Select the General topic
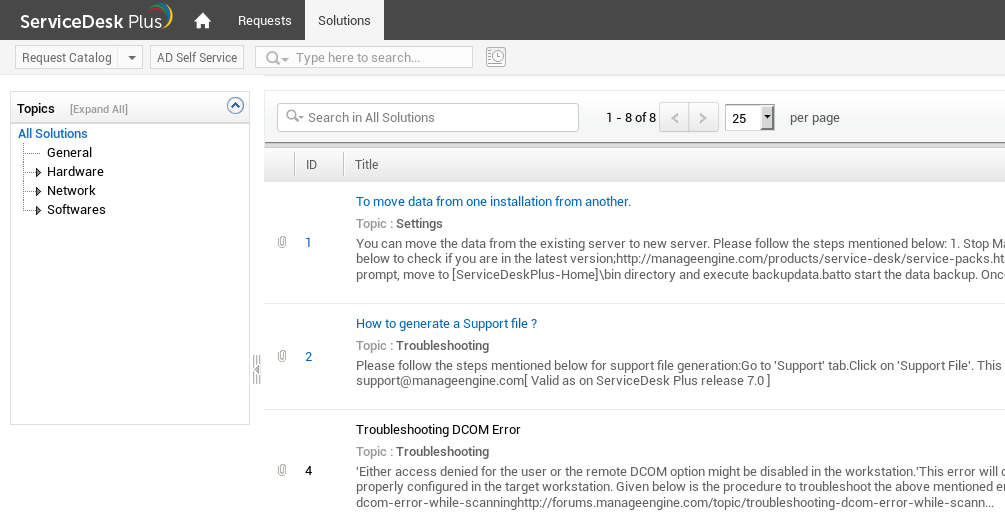The image size is (1005, 515). pos(69,153)
